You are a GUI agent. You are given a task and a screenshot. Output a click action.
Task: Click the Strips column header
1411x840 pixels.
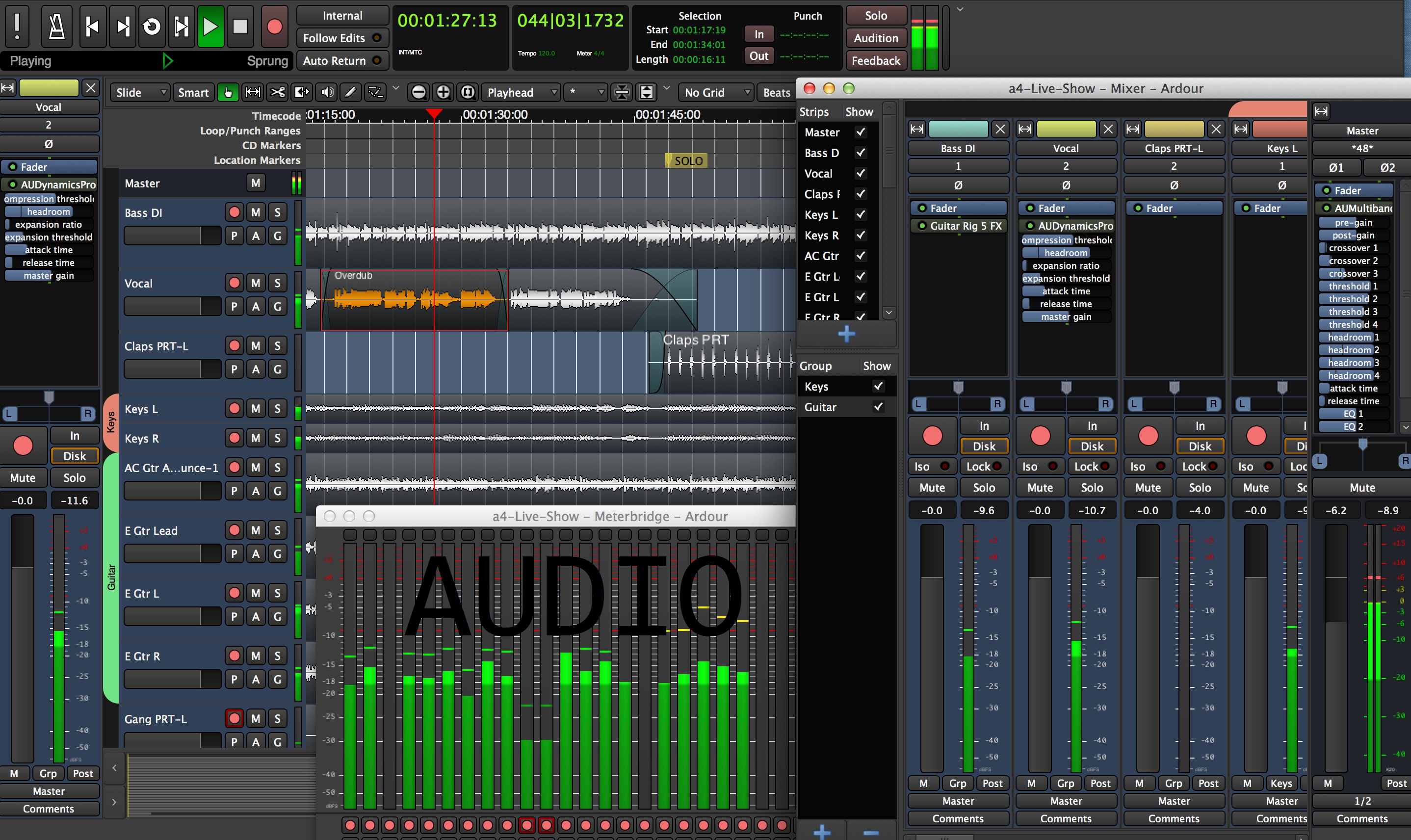click(813, 111)
